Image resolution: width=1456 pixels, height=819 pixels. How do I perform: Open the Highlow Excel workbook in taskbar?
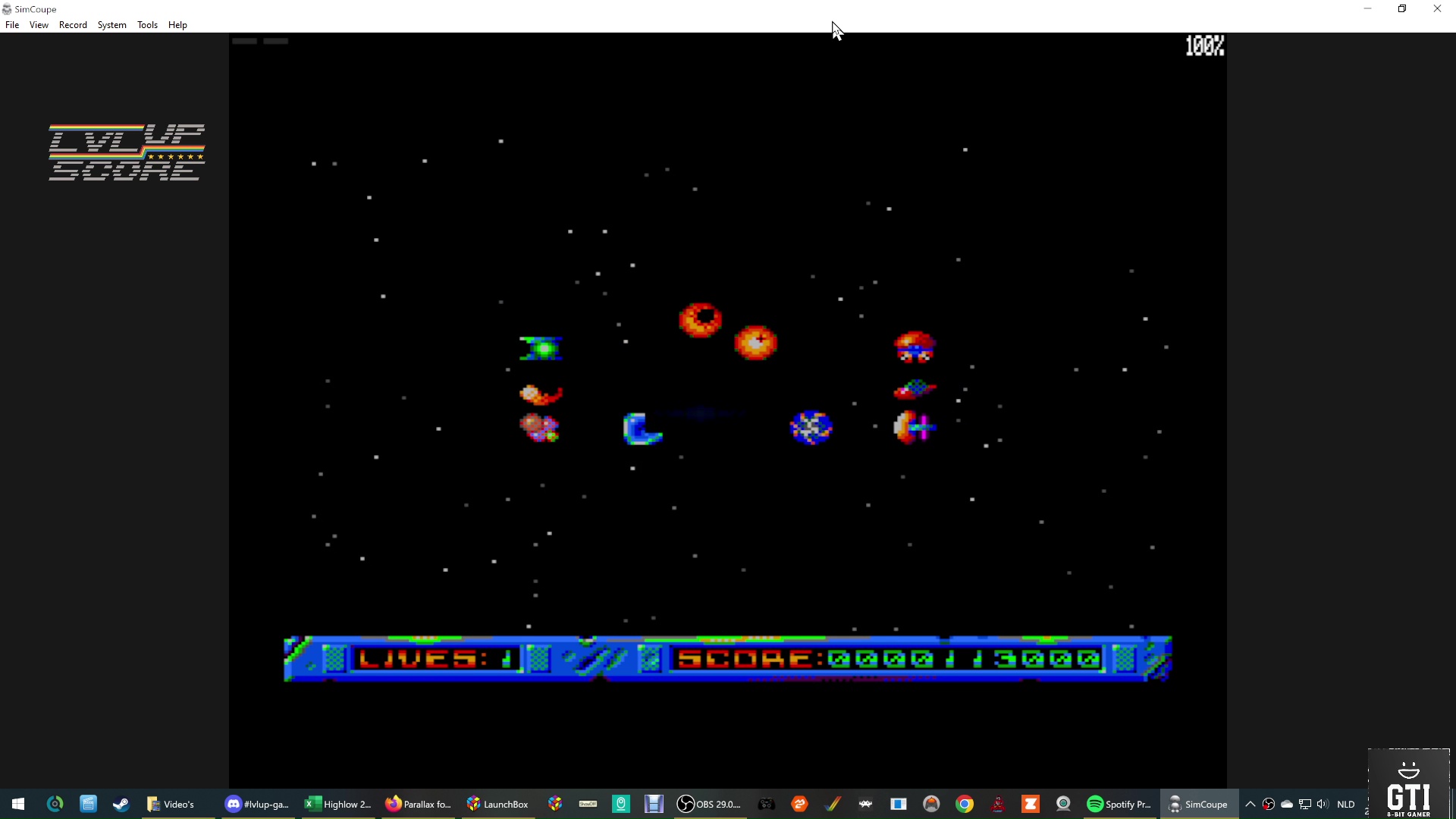pyautogui.click(x=338, y=804)
